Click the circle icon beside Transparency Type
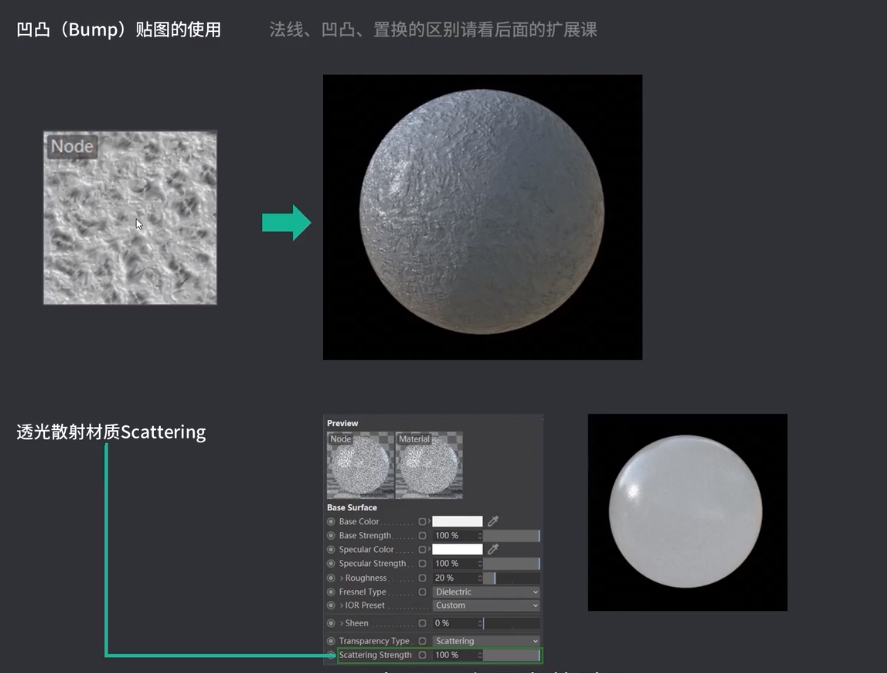Image resolution: width=887 pixels, height=673 pixels. coord(331,641)
